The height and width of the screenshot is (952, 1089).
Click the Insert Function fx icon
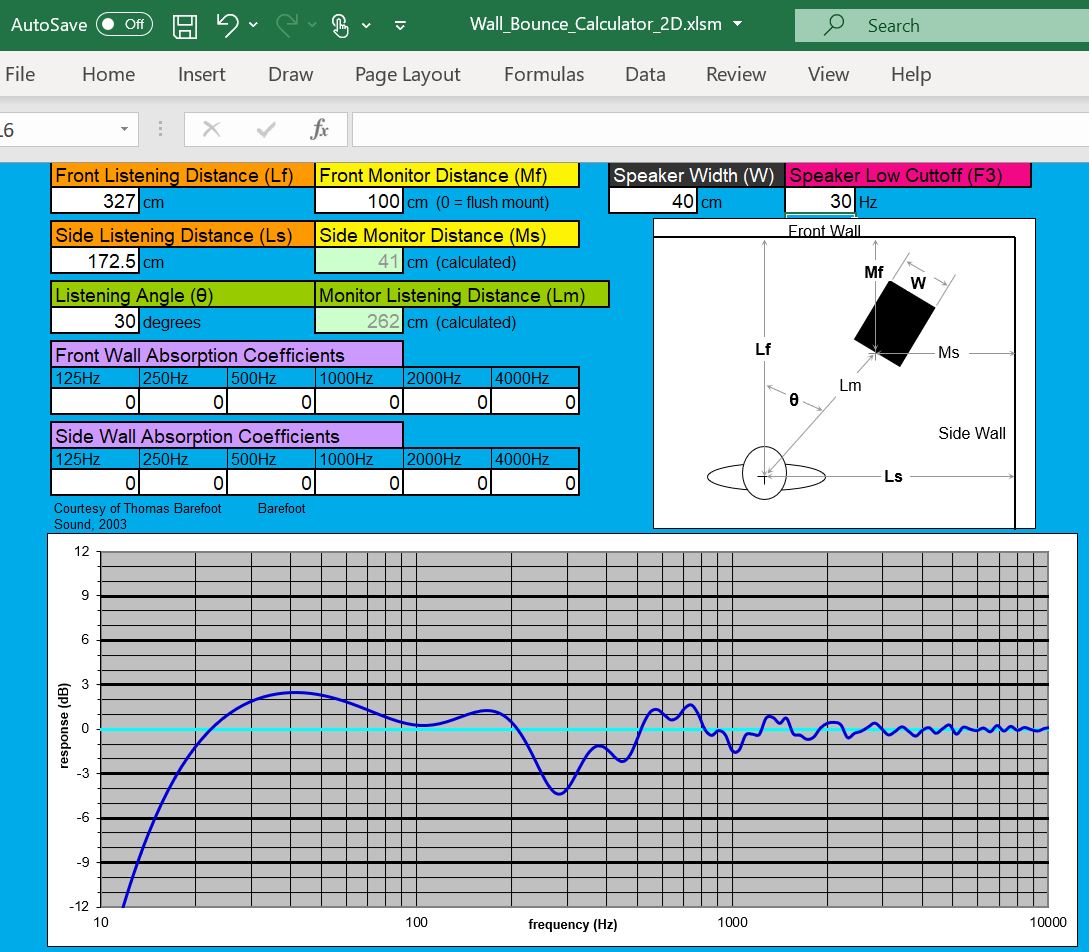[320, 129]
